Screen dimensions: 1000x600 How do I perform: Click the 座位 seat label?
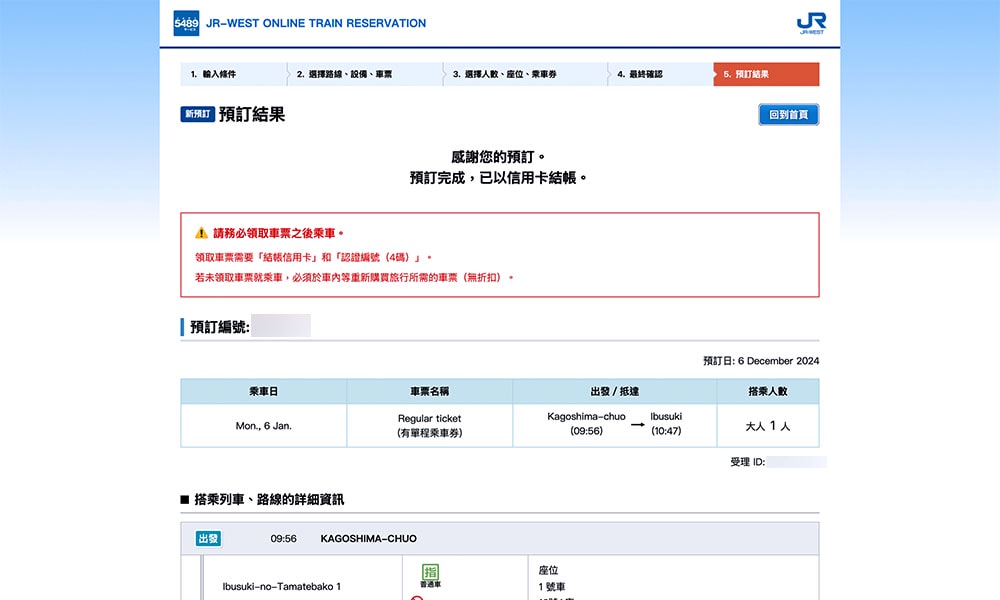pyautogui.click(x=548, y=570)
